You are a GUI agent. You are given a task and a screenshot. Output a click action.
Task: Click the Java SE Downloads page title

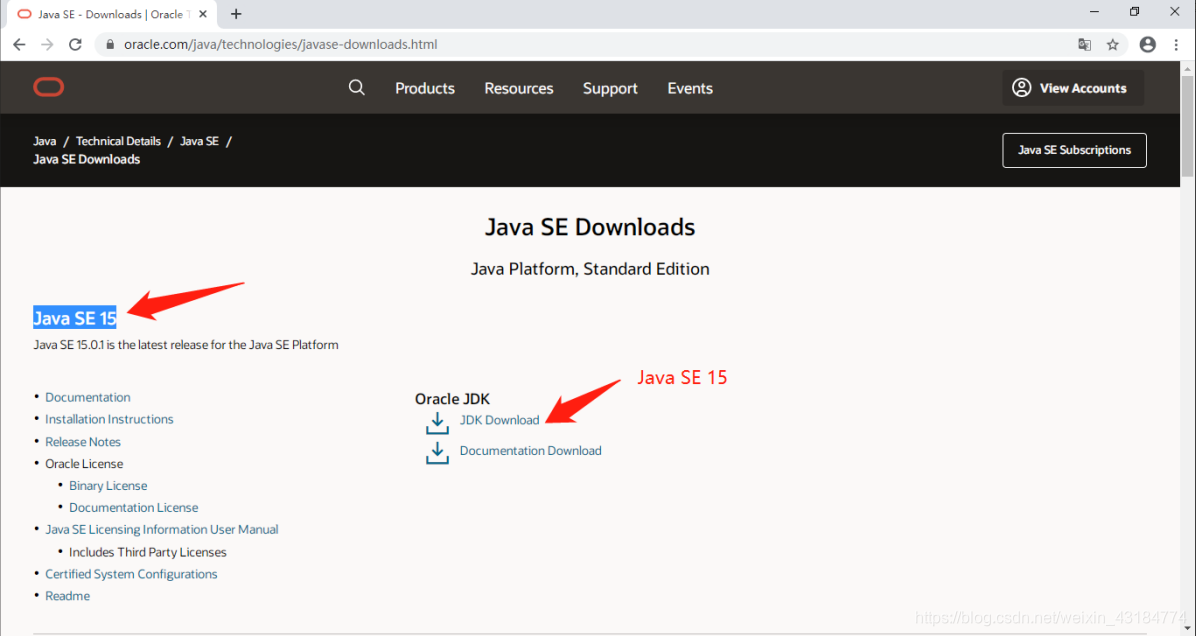pyautogui.click(x=590, y=227)
